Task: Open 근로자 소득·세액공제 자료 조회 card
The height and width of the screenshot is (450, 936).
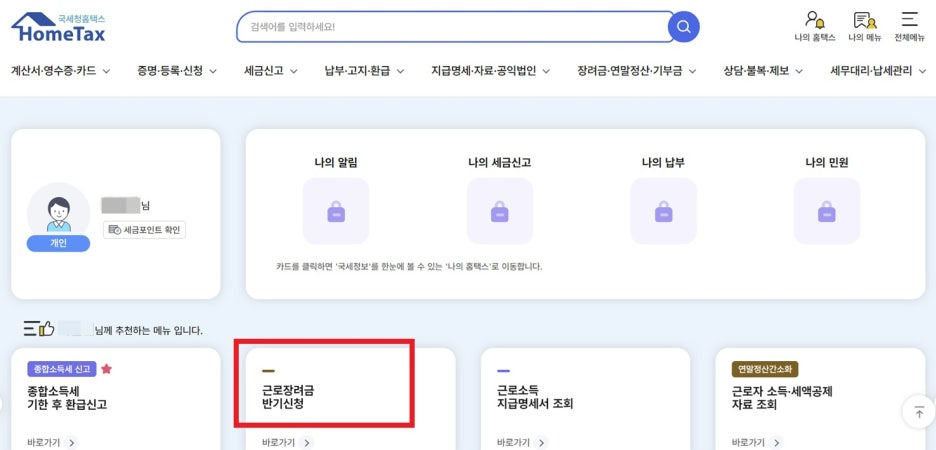Action: click(x=820, y=398)
